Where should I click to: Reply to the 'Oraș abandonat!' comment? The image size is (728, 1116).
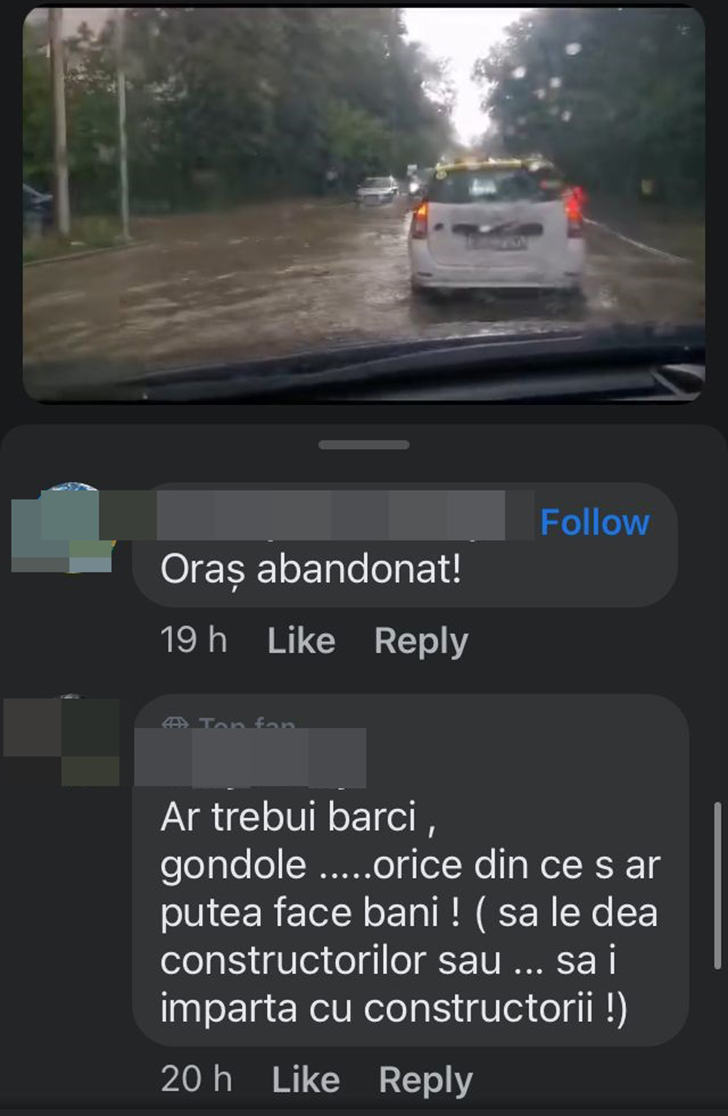[421, 641]
